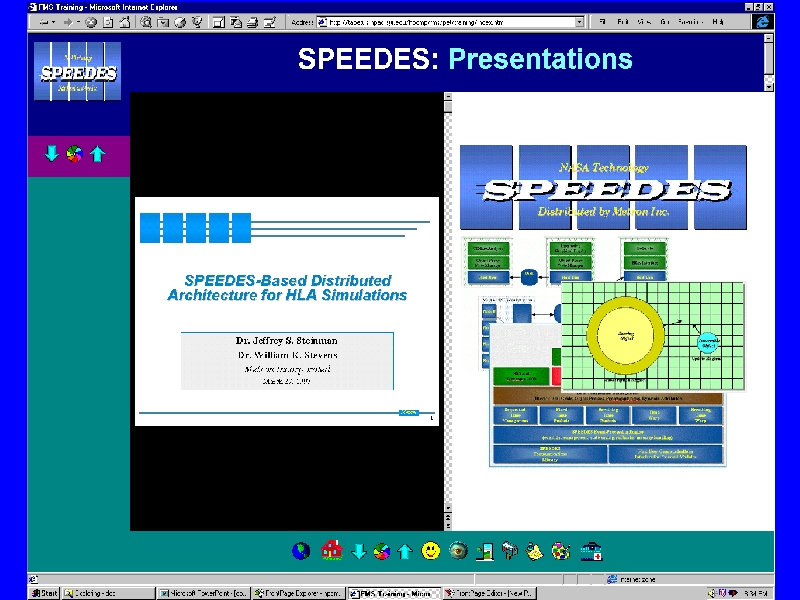800x600 pixels.
Task: Switch to FrontPage Explorer taskbar button
Action: (298, 593)
